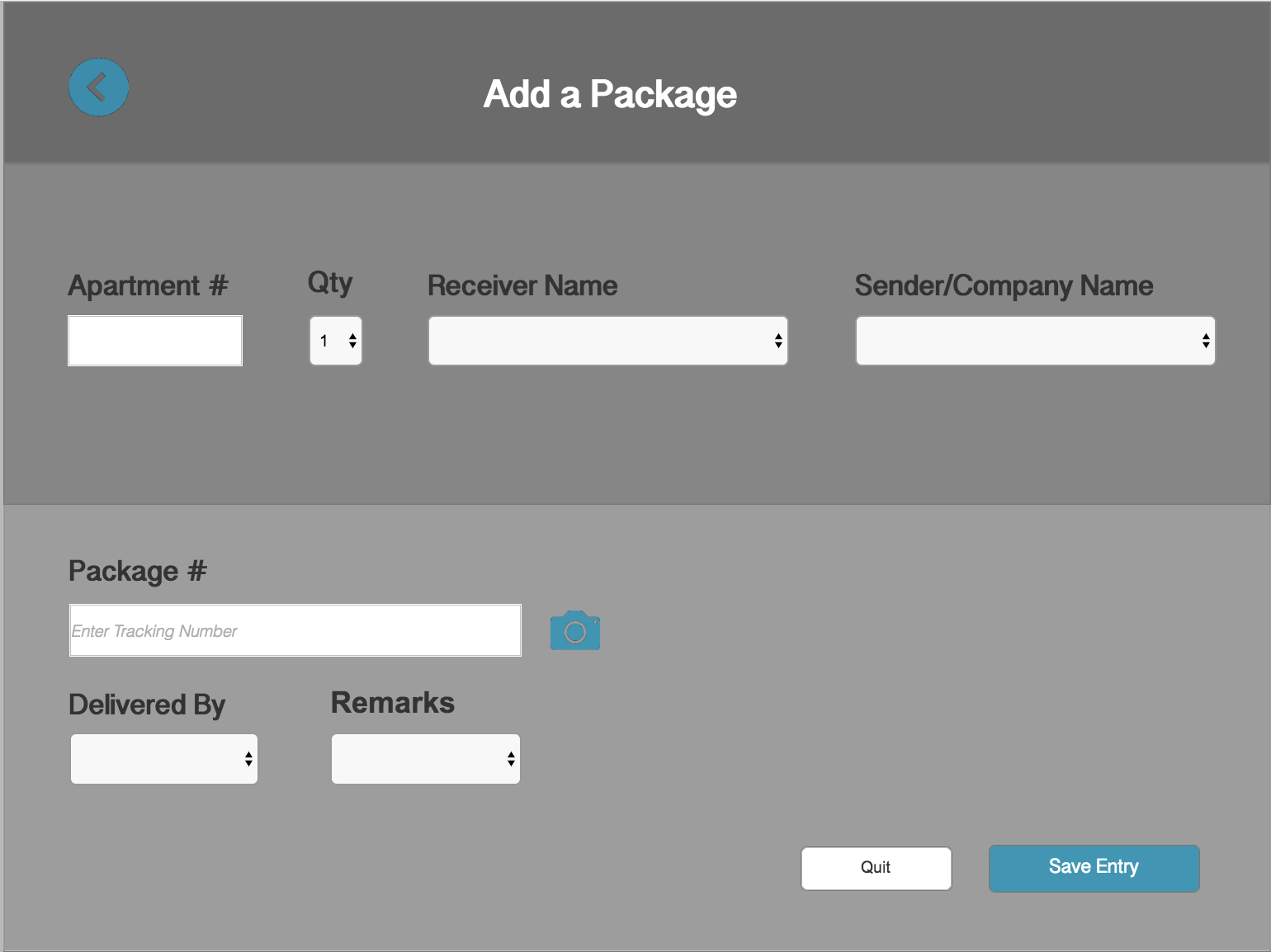The width and height of the screenshot is (1271, 952).
Task: Open the Remarks dropdown
Action: (x=426, y=759)
